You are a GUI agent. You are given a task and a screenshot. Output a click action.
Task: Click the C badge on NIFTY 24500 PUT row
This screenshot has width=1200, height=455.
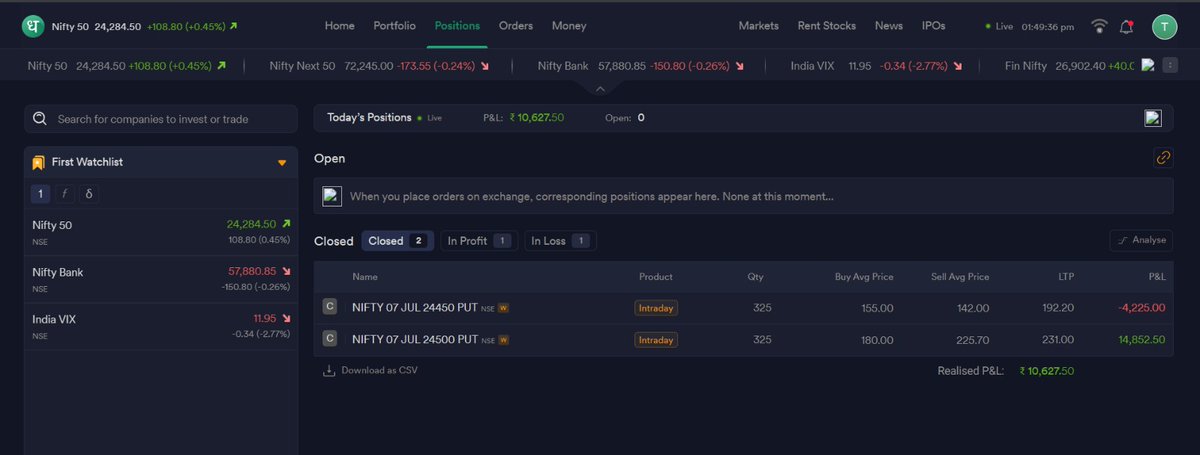point(330,340)
